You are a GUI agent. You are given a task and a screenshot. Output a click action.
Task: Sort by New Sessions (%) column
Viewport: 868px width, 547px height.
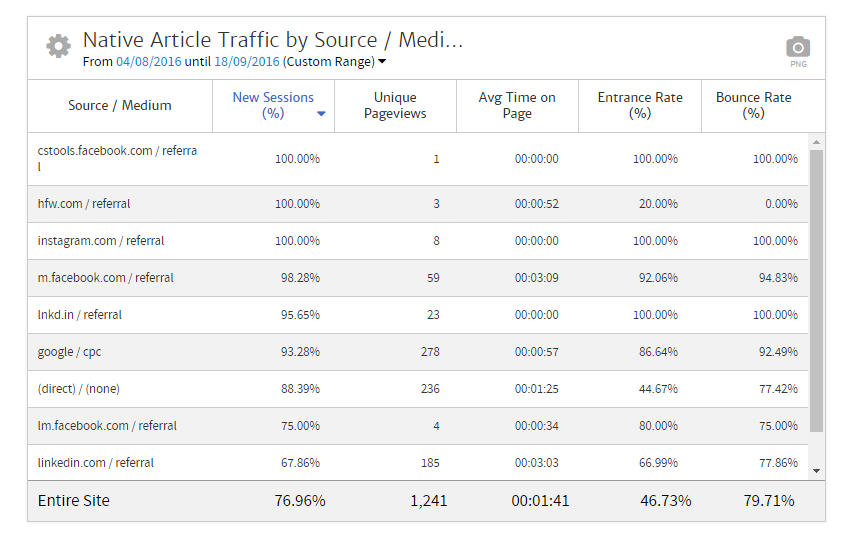click(272, 105)
